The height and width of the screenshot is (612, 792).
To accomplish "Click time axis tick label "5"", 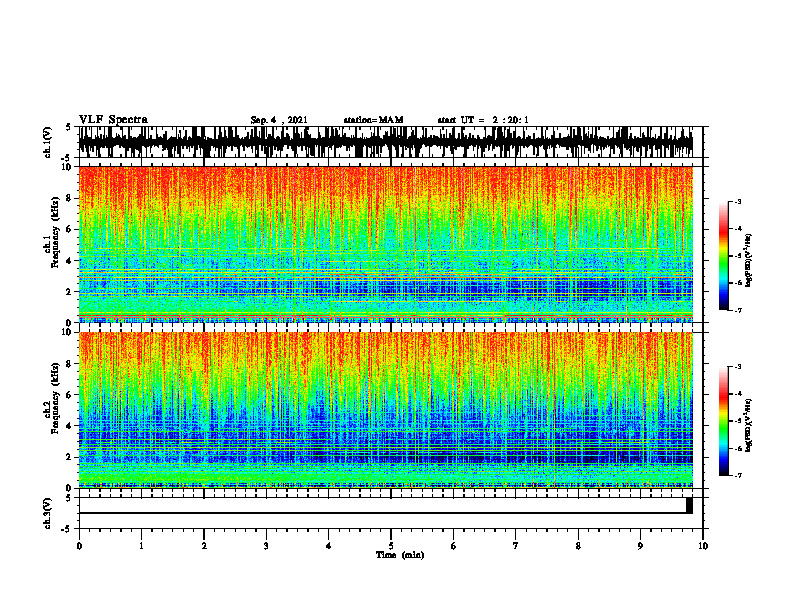I will [x=391, y=546].
